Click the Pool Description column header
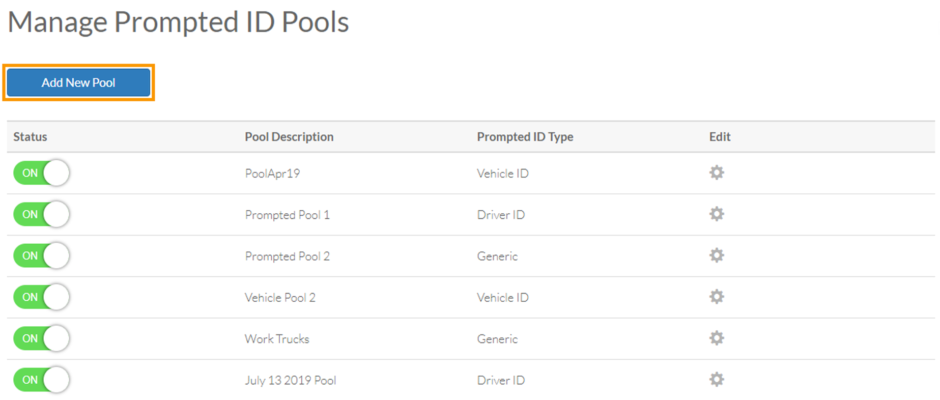 [x=289, y=137]
